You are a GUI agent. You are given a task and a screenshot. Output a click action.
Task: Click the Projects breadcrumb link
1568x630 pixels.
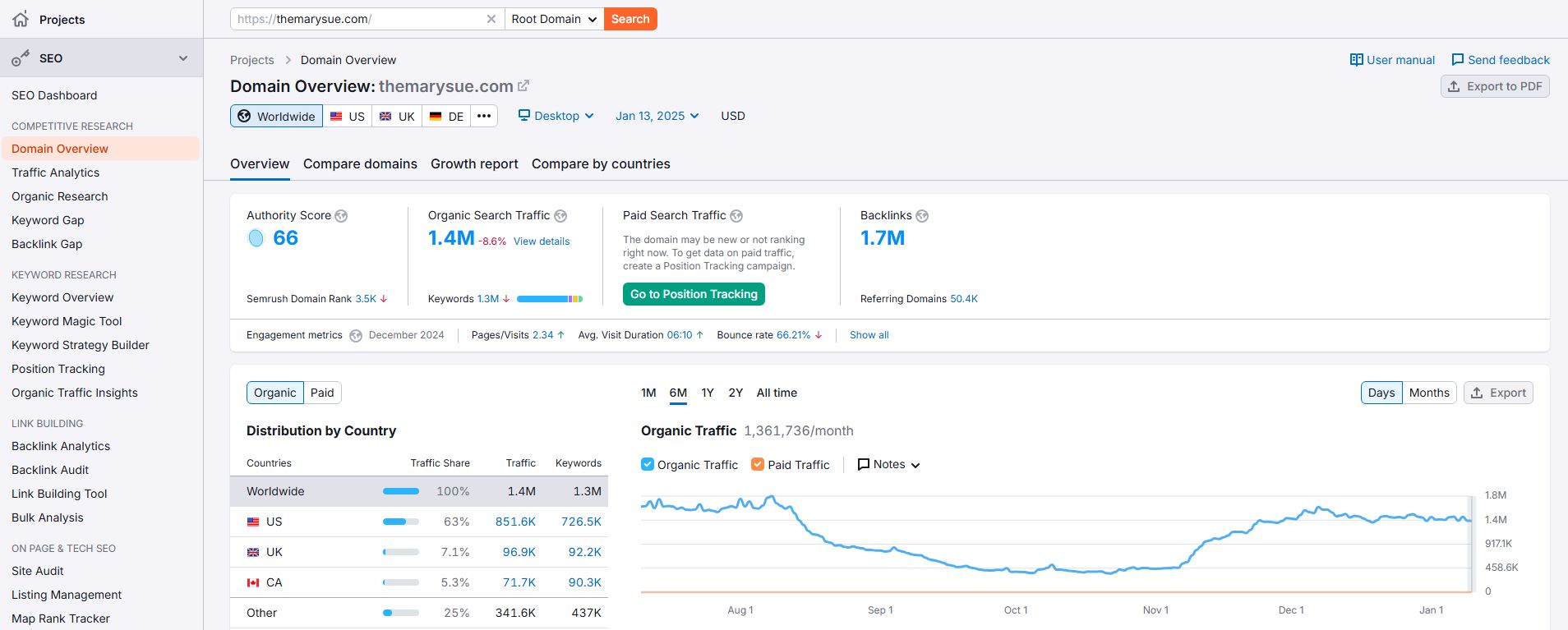tap(251, 60)
